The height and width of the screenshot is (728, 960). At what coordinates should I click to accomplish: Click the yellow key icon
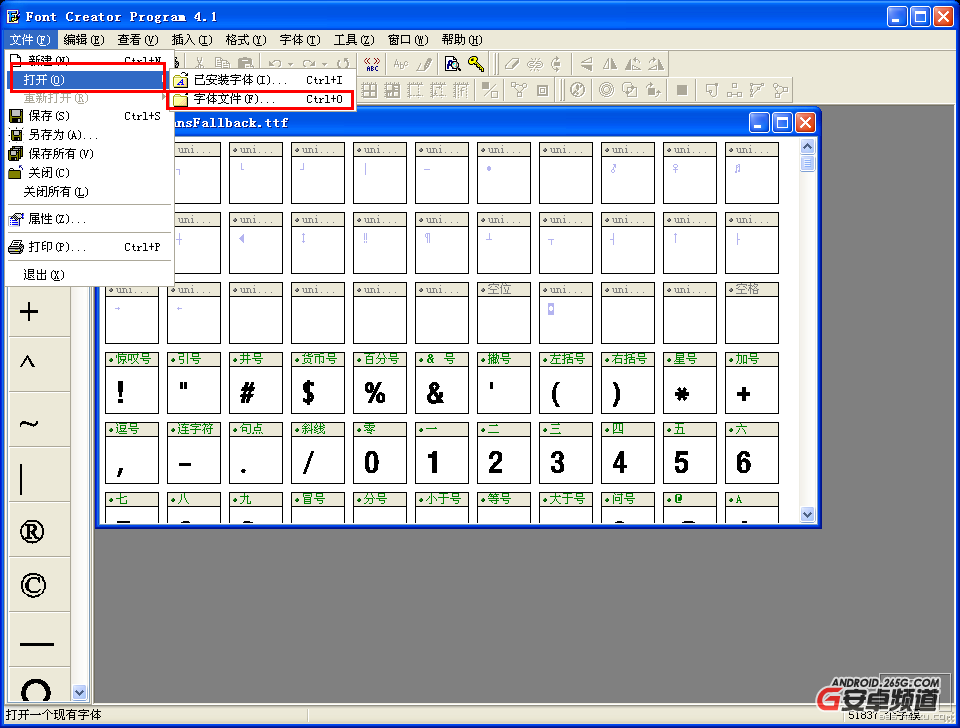[476, 64]
